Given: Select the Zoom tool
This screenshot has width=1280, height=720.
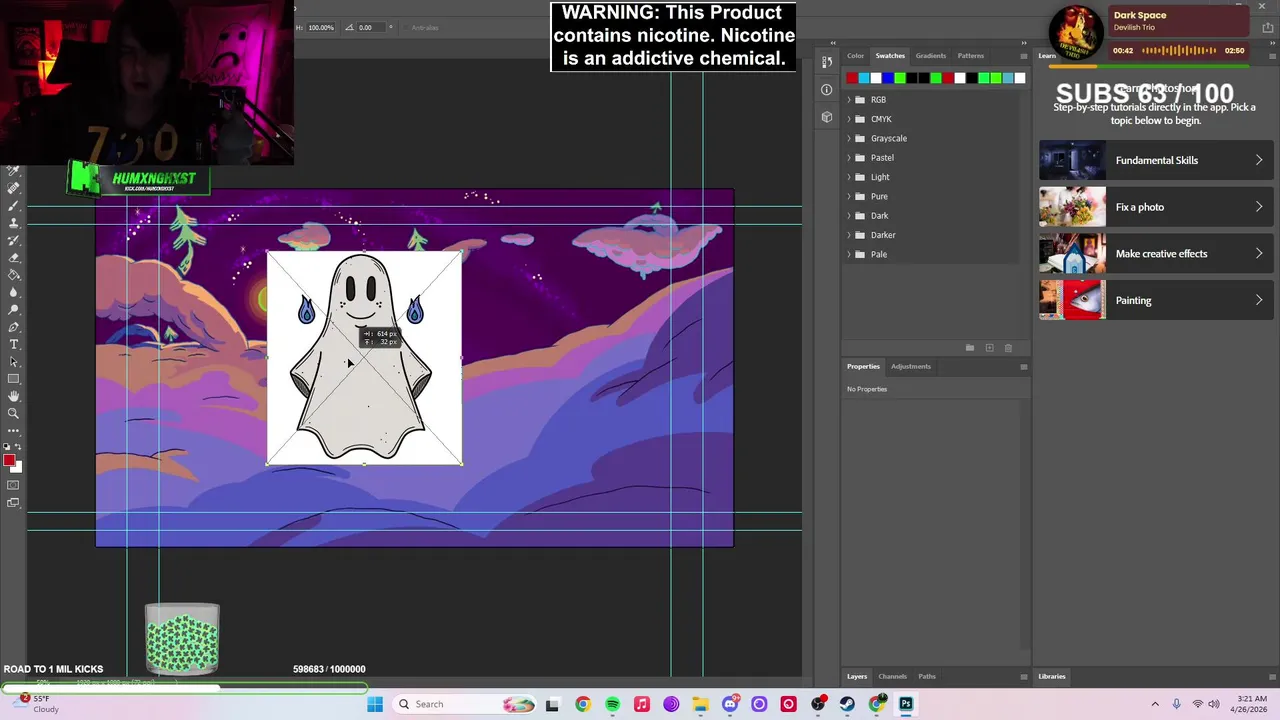Looking at the screenshot, I should click(x=14, y=413).
